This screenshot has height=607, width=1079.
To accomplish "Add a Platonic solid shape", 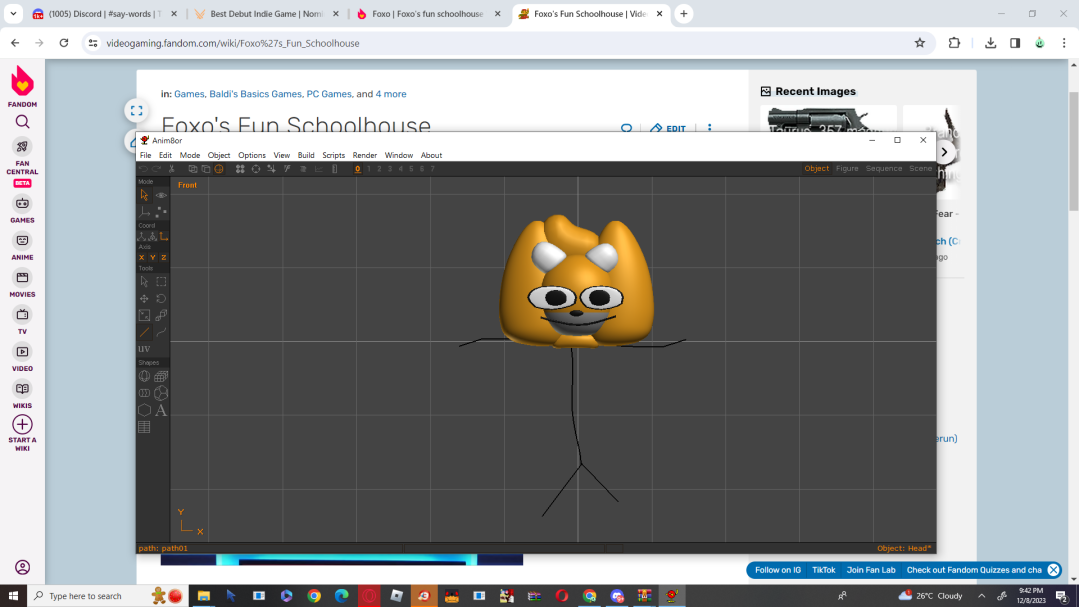I will pos(161,393).
